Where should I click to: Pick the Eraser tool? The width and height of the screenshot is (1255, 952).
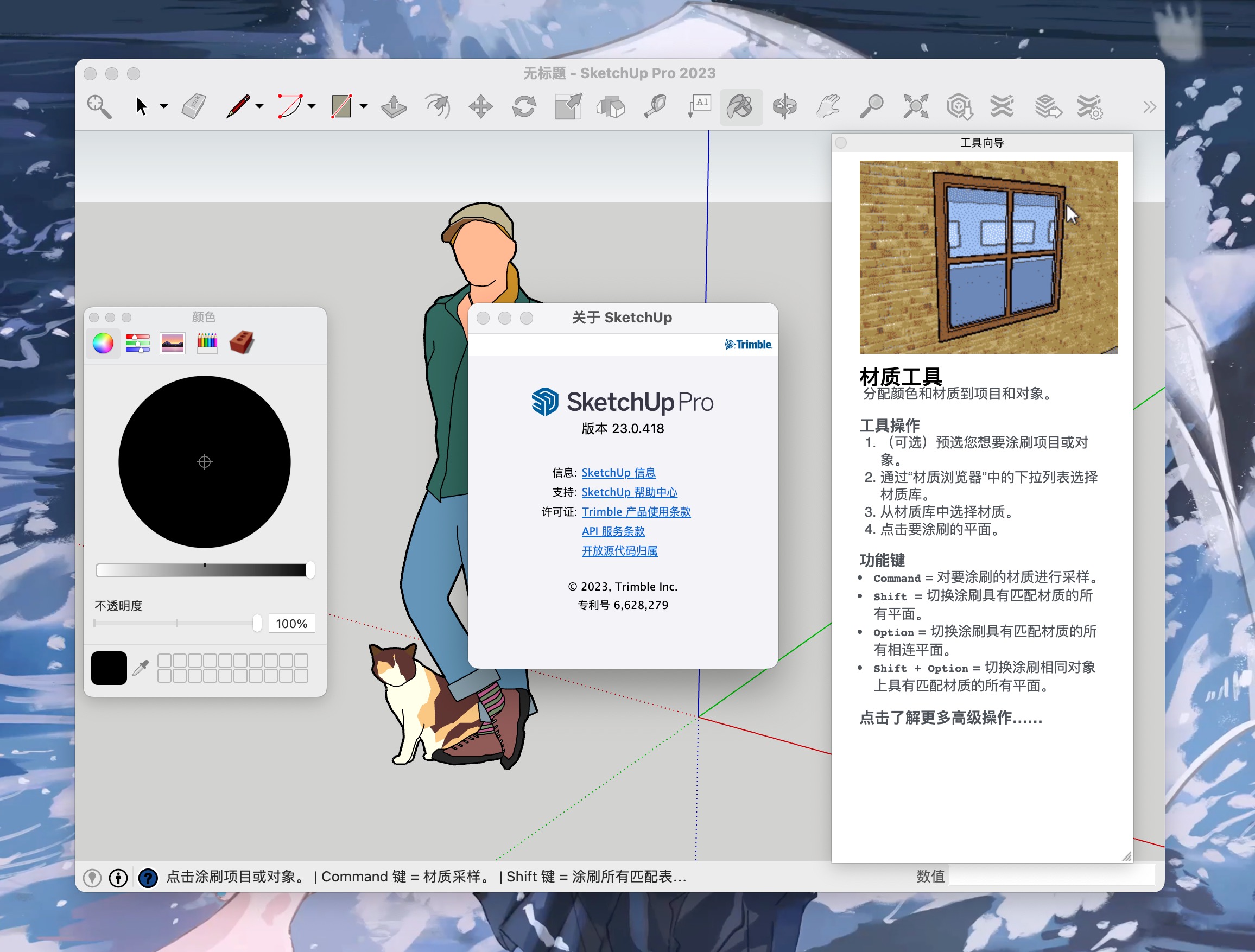193,107
